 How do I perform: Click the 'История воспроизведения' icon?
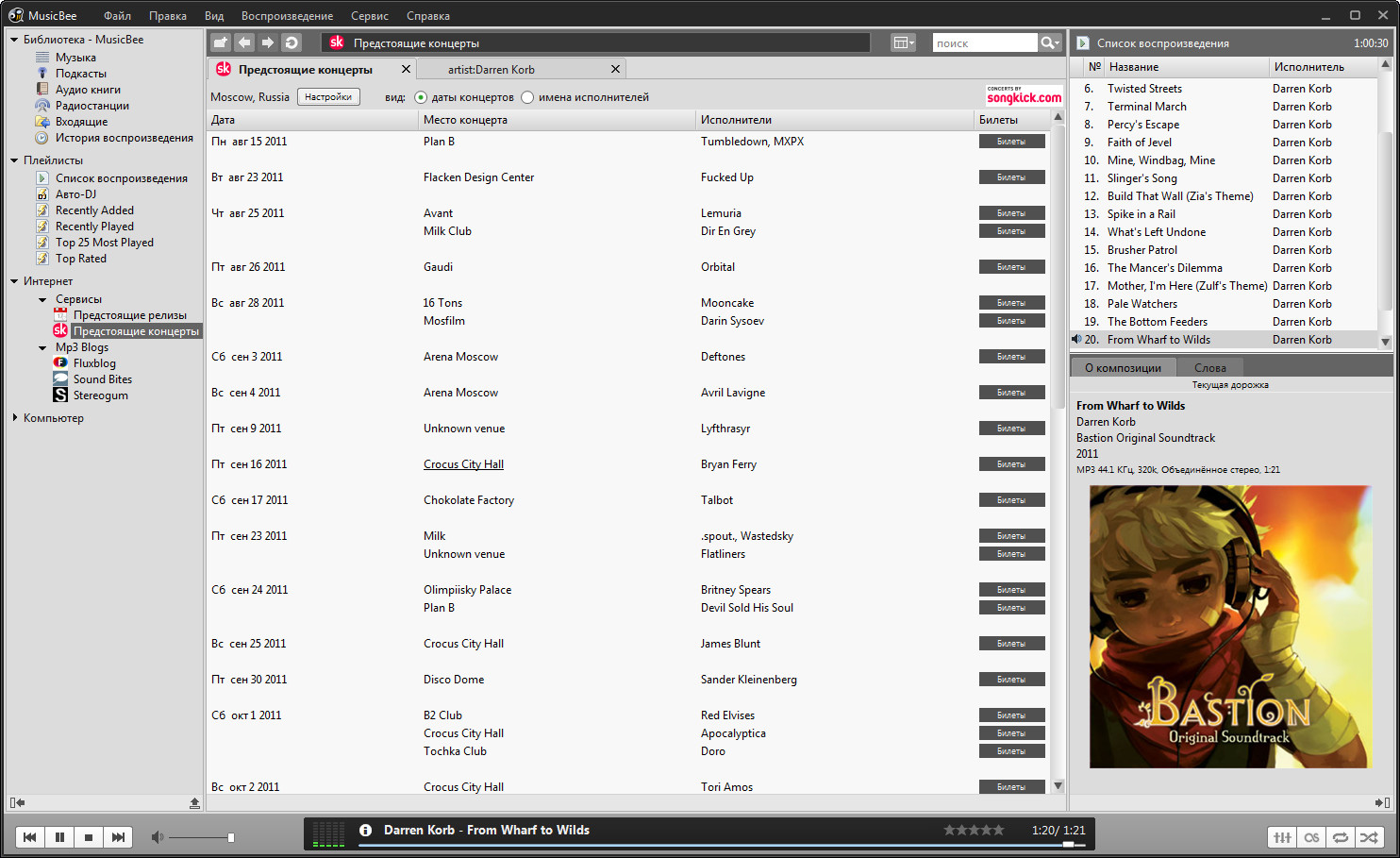pyautogui.click(x=42, y=138)
